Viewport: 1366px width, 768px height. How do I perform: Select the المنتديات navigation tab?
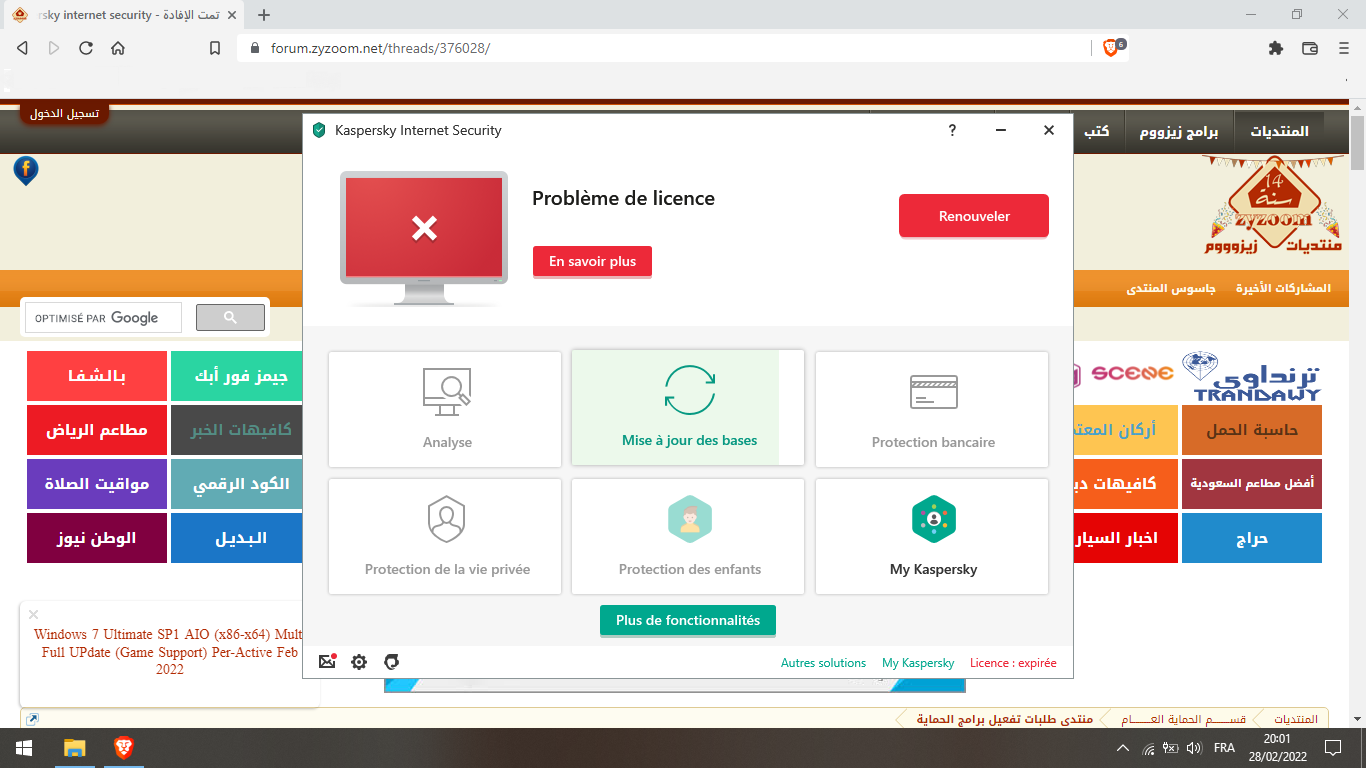(x=1280, y=132)
